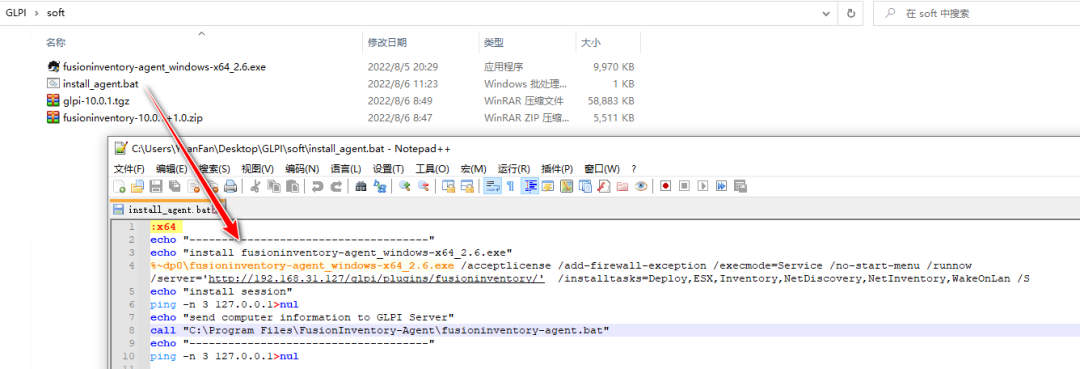Select the fusioninventory-10.0.1+1.0.zip file
Viewport: 1080px width, 369px height.
132,118
